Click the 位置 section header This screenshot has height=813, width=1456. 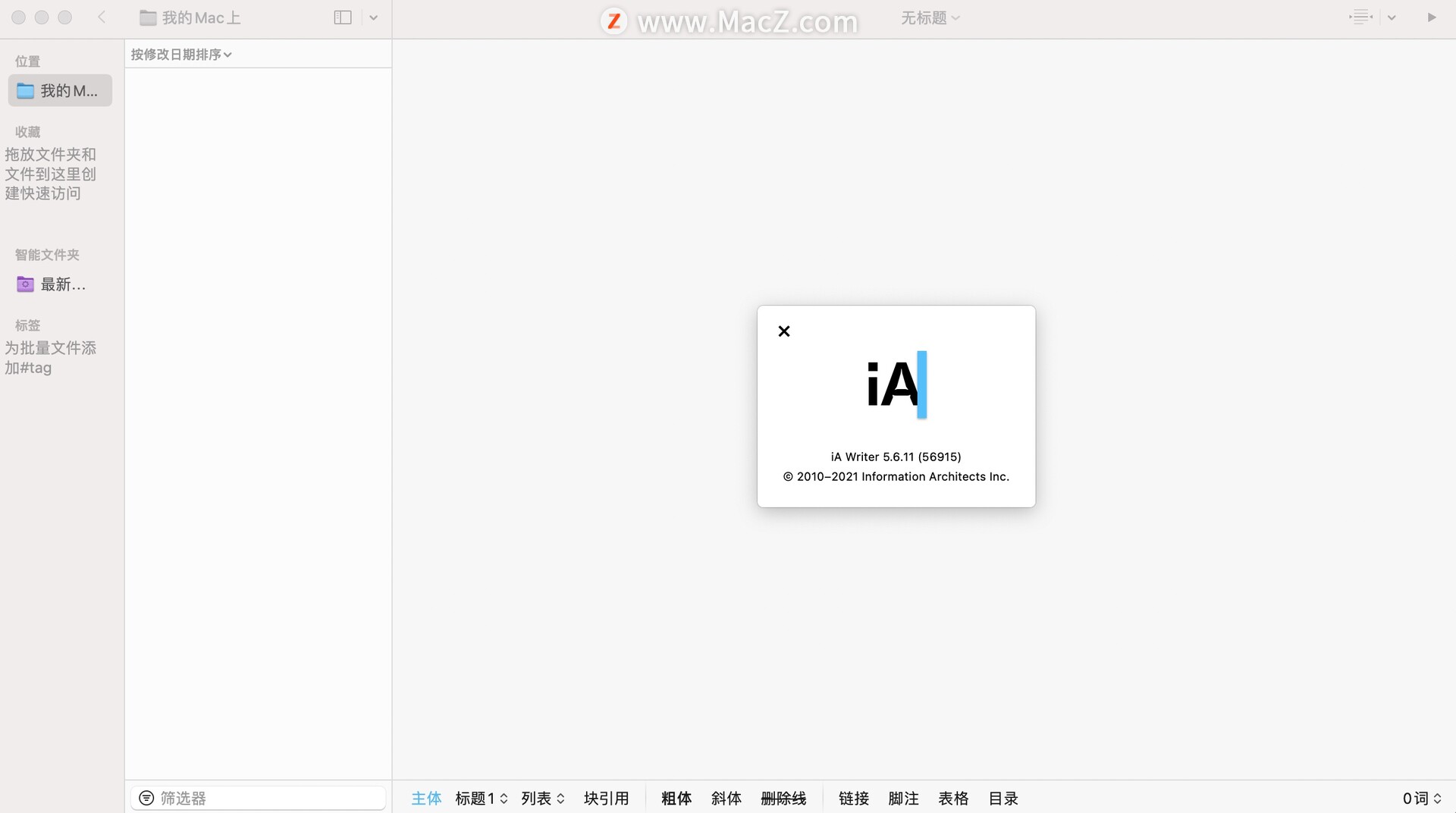28,61
